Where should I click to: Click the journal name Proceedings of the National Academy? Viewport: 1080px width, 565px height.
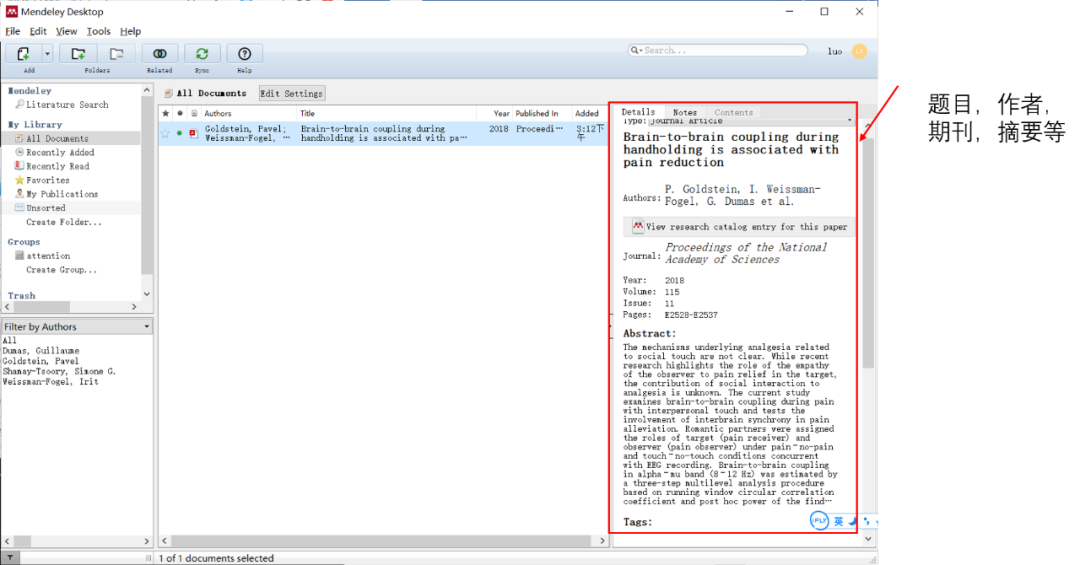click(x=746, y=254)
